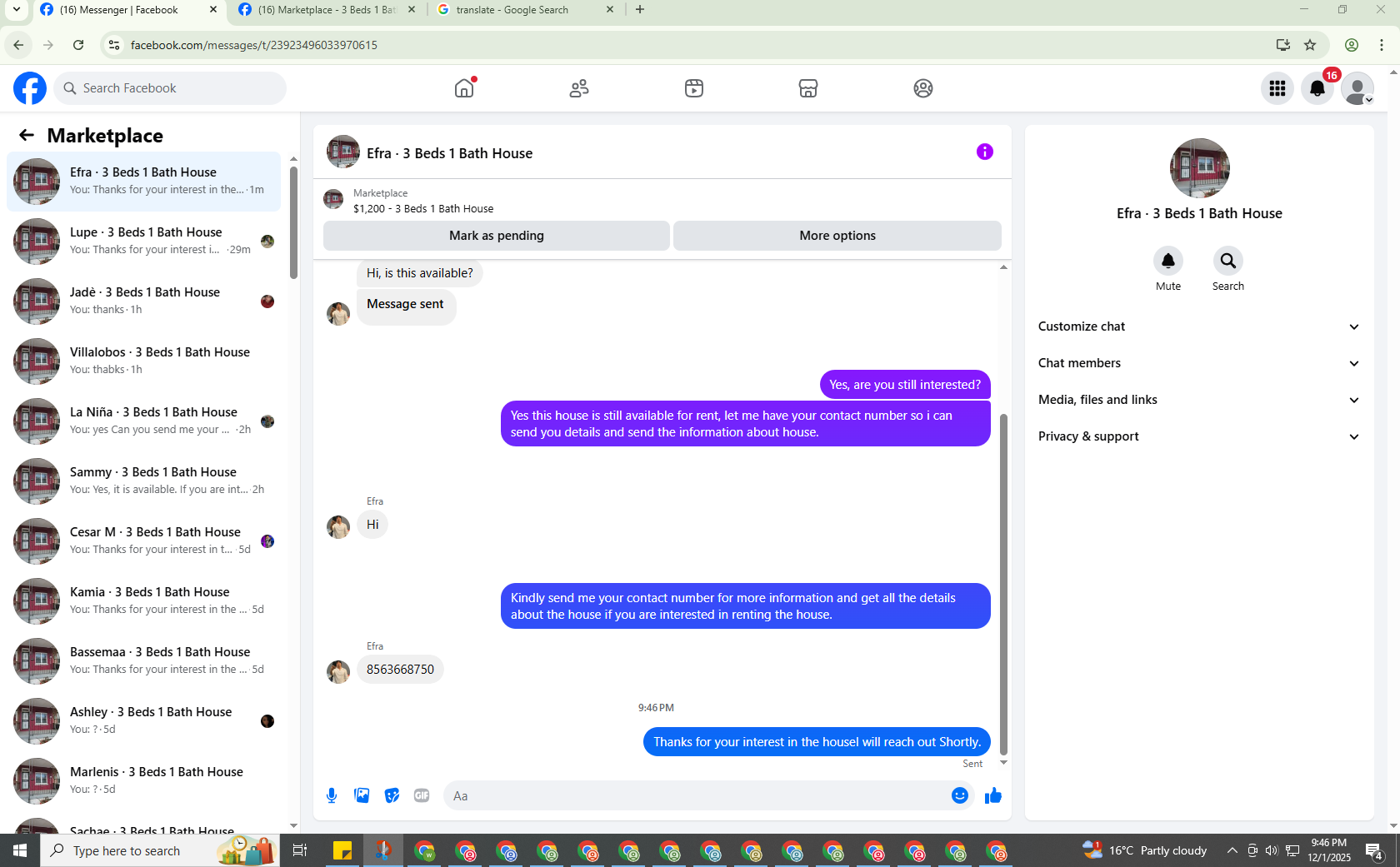The image size is (1400, 867).
Task: Go back to the previous browser page
Action: pos(18,45)
